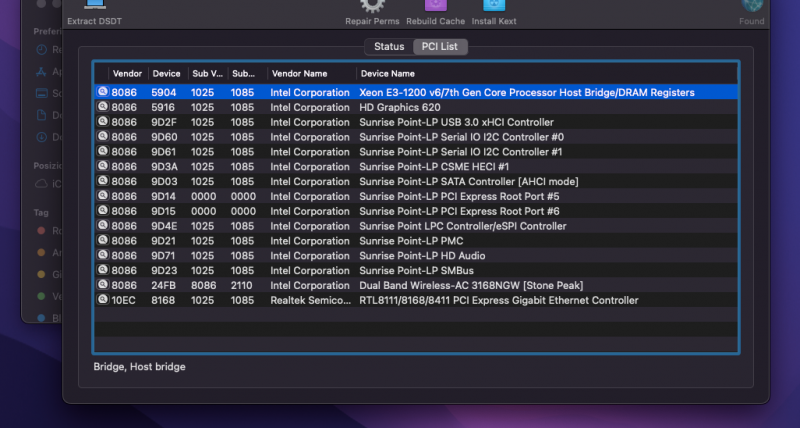Click the Bridge, Host bridge description

tap(139, 367)
